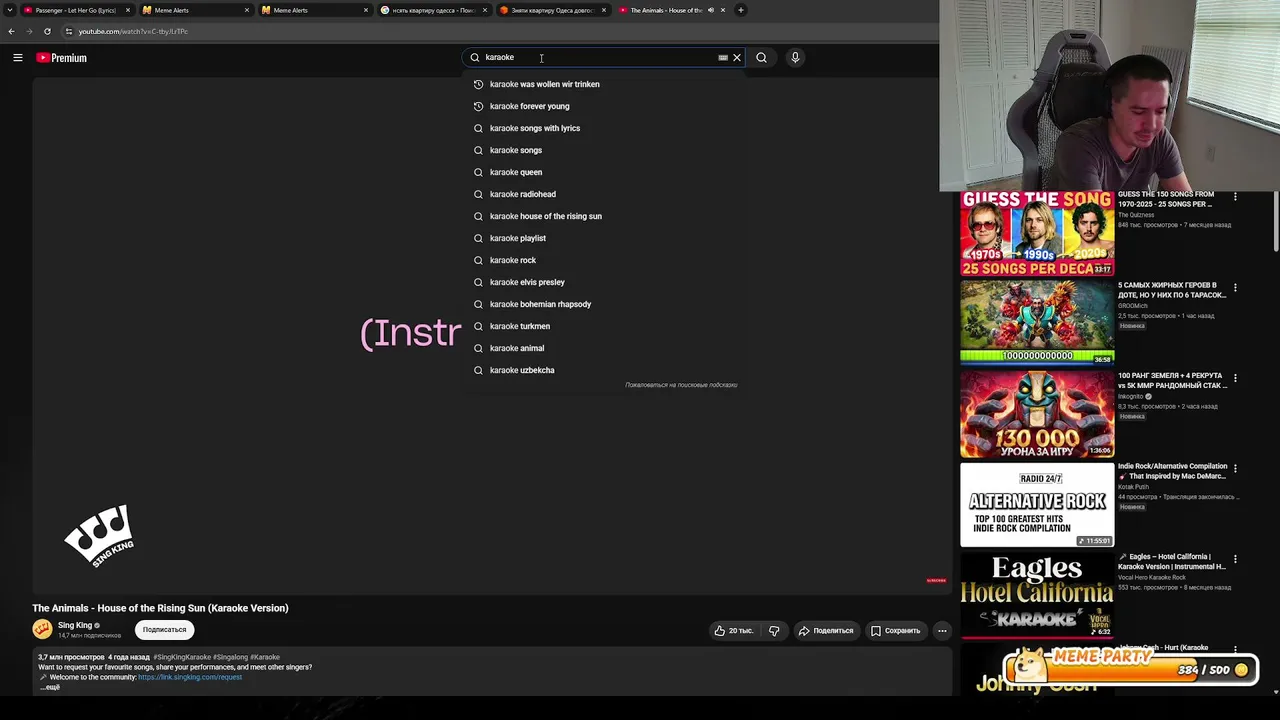Start voice search with microphone

tap(795, 58)
